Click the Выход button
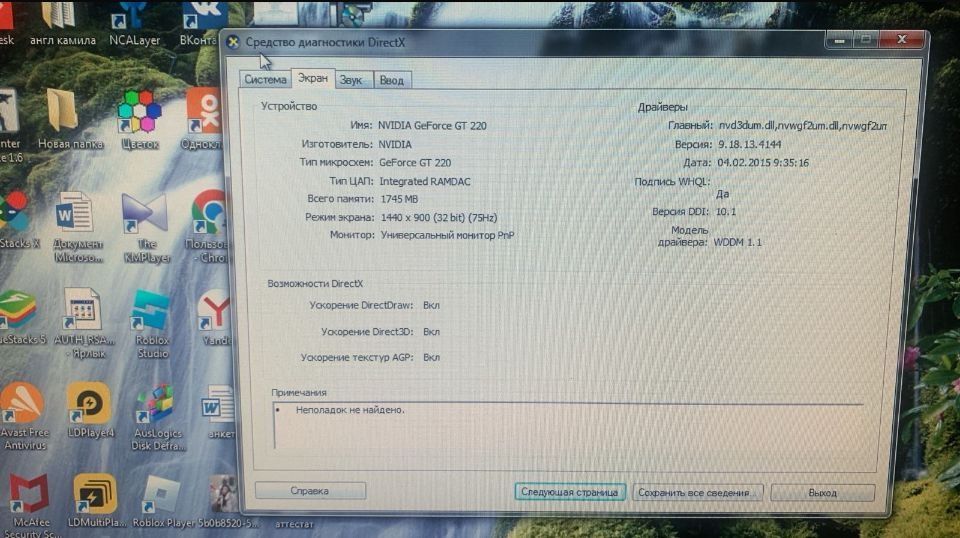Screen dimensions: 960x538 pyautogui.click(x=822, y=493)
